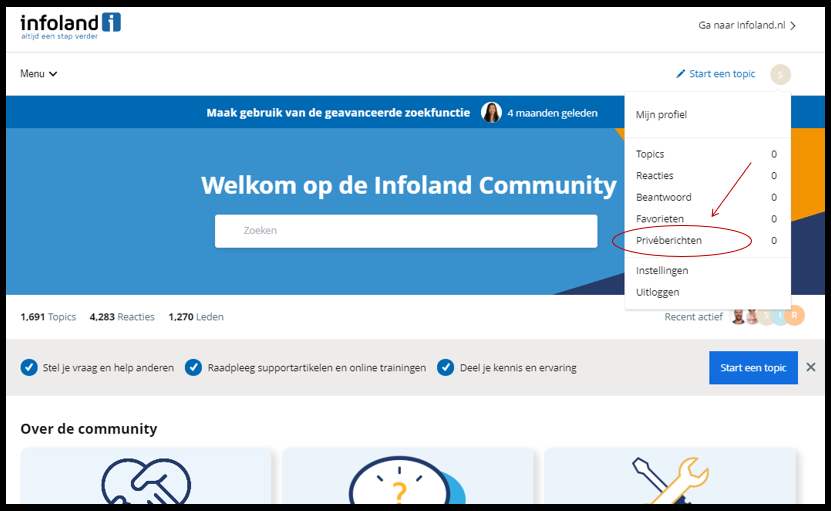831x511 pixels.
Task: Click the '4,283 Reacties' statistic
Action: point(122,316)
